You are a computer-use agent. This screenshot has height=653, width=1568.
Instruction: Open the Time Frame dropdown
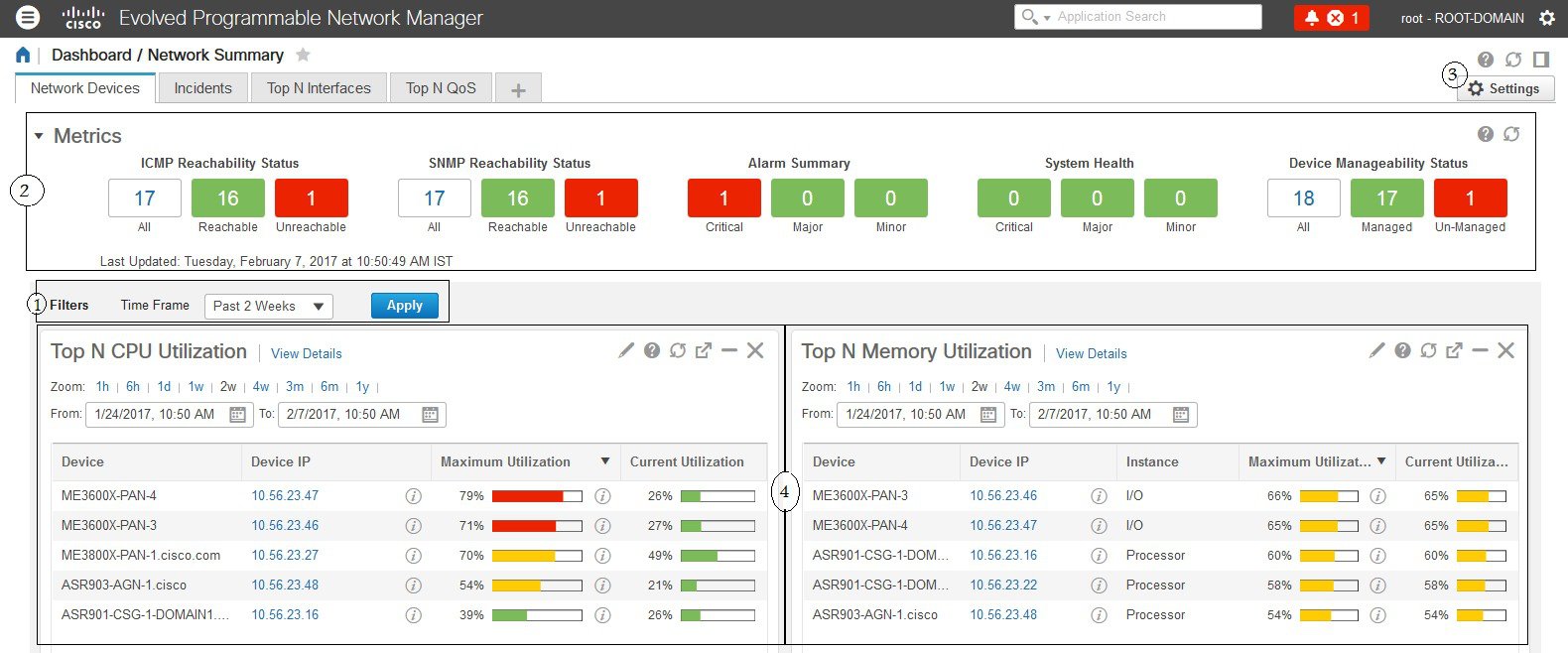point(269,306)
